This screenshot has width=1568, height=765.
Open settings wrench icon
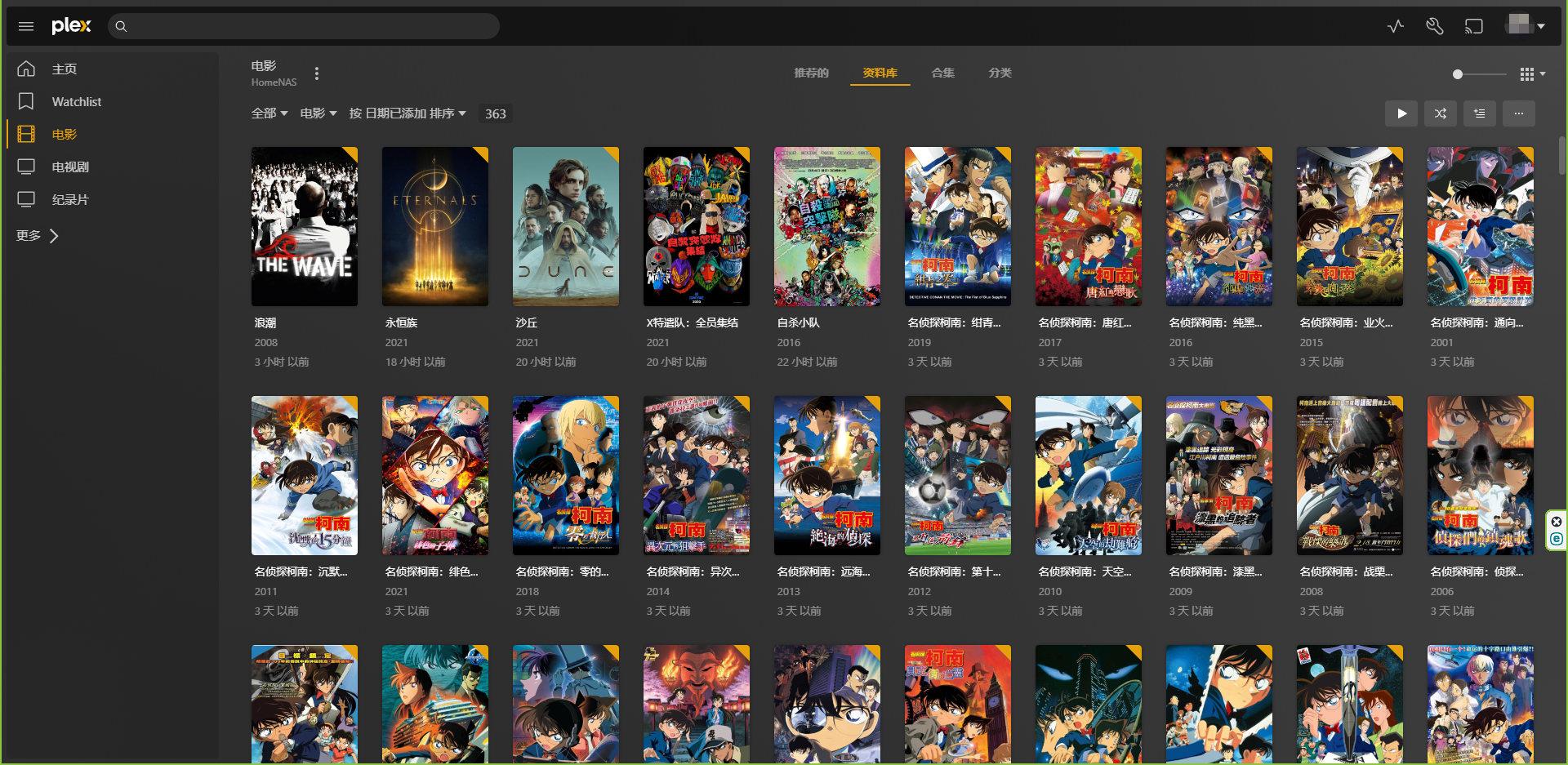click(x=1434, y=26)
